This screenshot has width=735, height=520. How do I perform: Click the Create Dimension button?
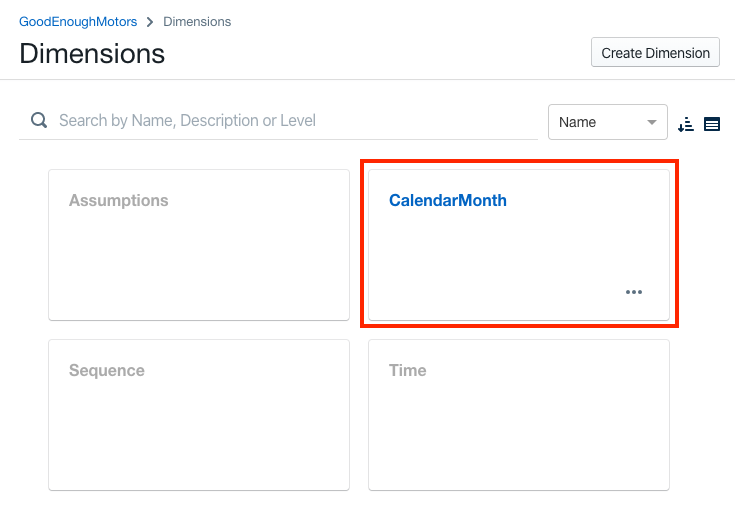(x=655, y=53)
